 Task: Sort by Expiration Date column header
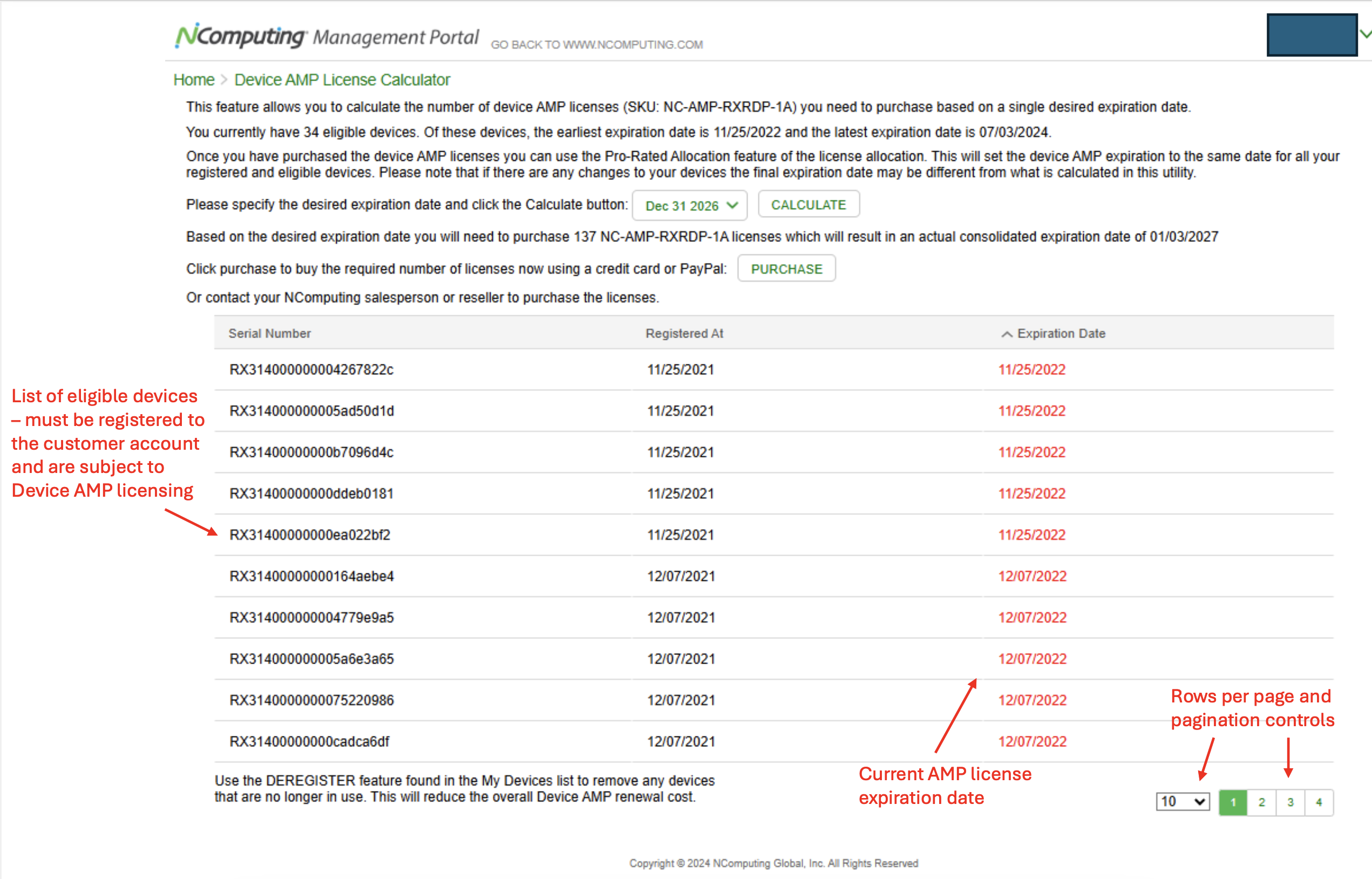[1061, 333]
